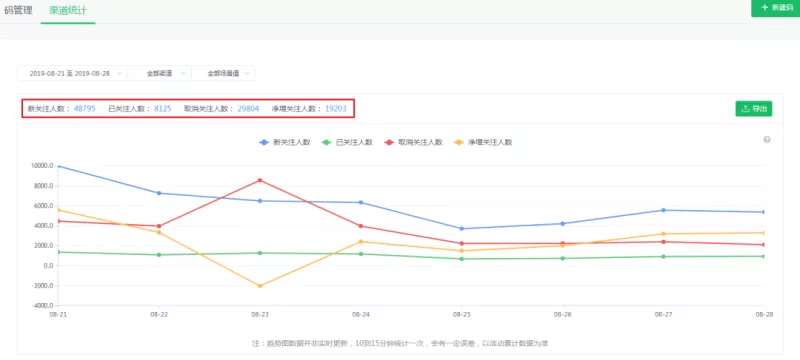The width and height of the screenshot is (800, 360).
Task: Toggle the 新关注人数 legend series
Action: pyautogui.click(x=285, y=143)
